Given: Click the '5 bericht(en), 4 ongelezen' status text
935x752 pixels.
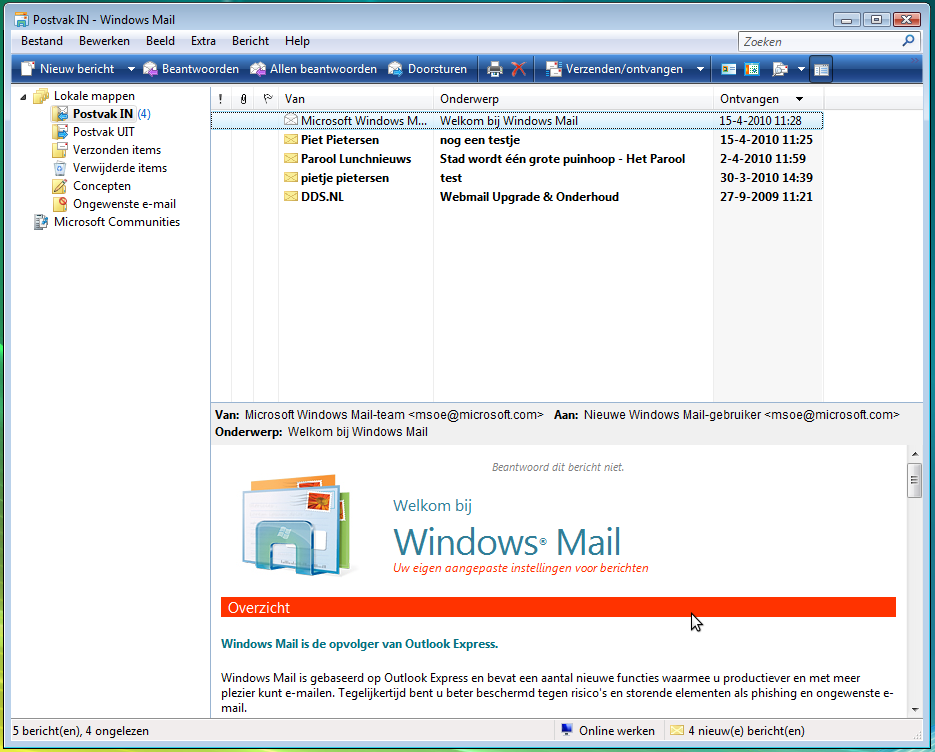Looking at the screenshot, I should tap(81, 731).
